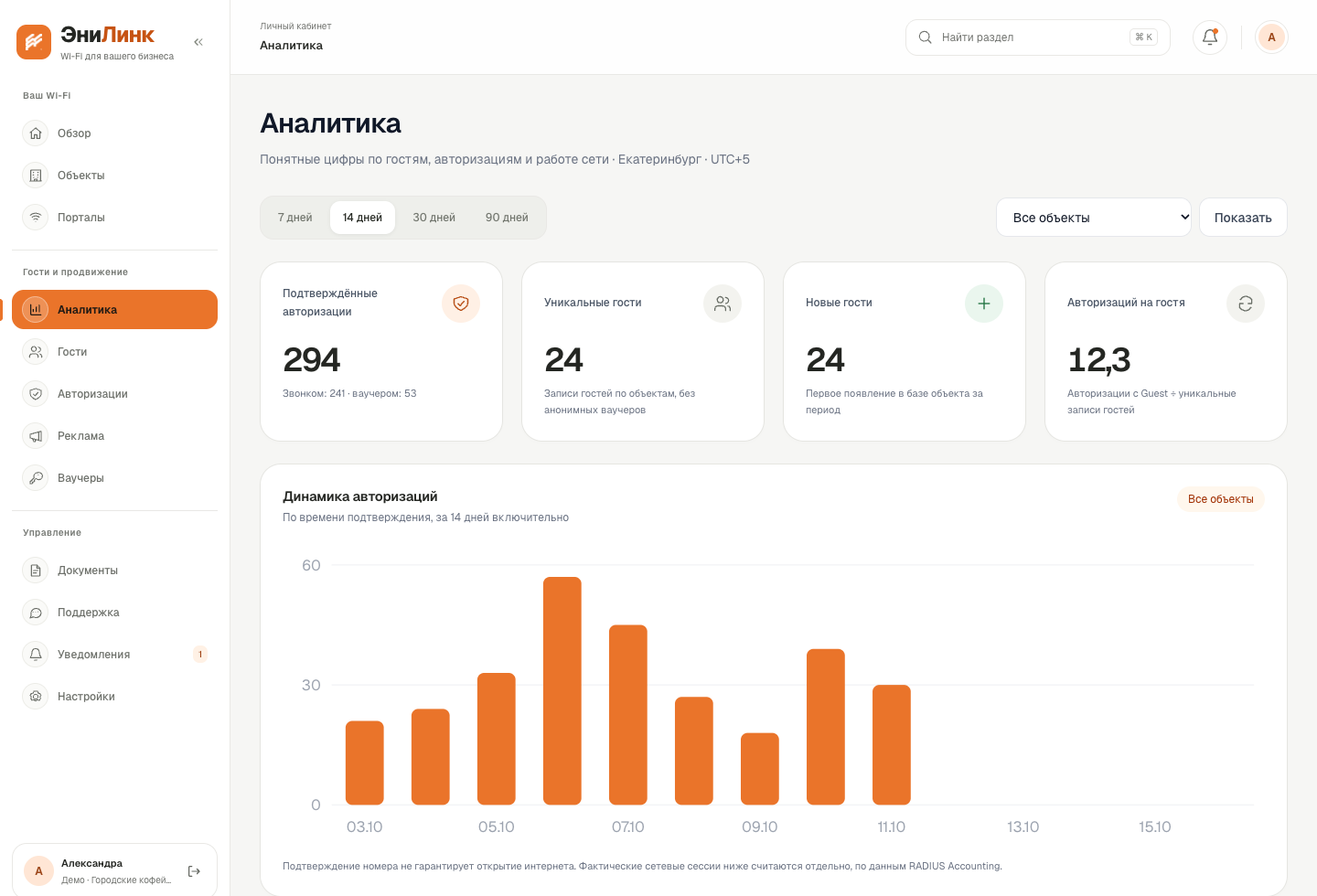Switch period to 90 дней
The image size is (1317, 896).
click(507, 218)
